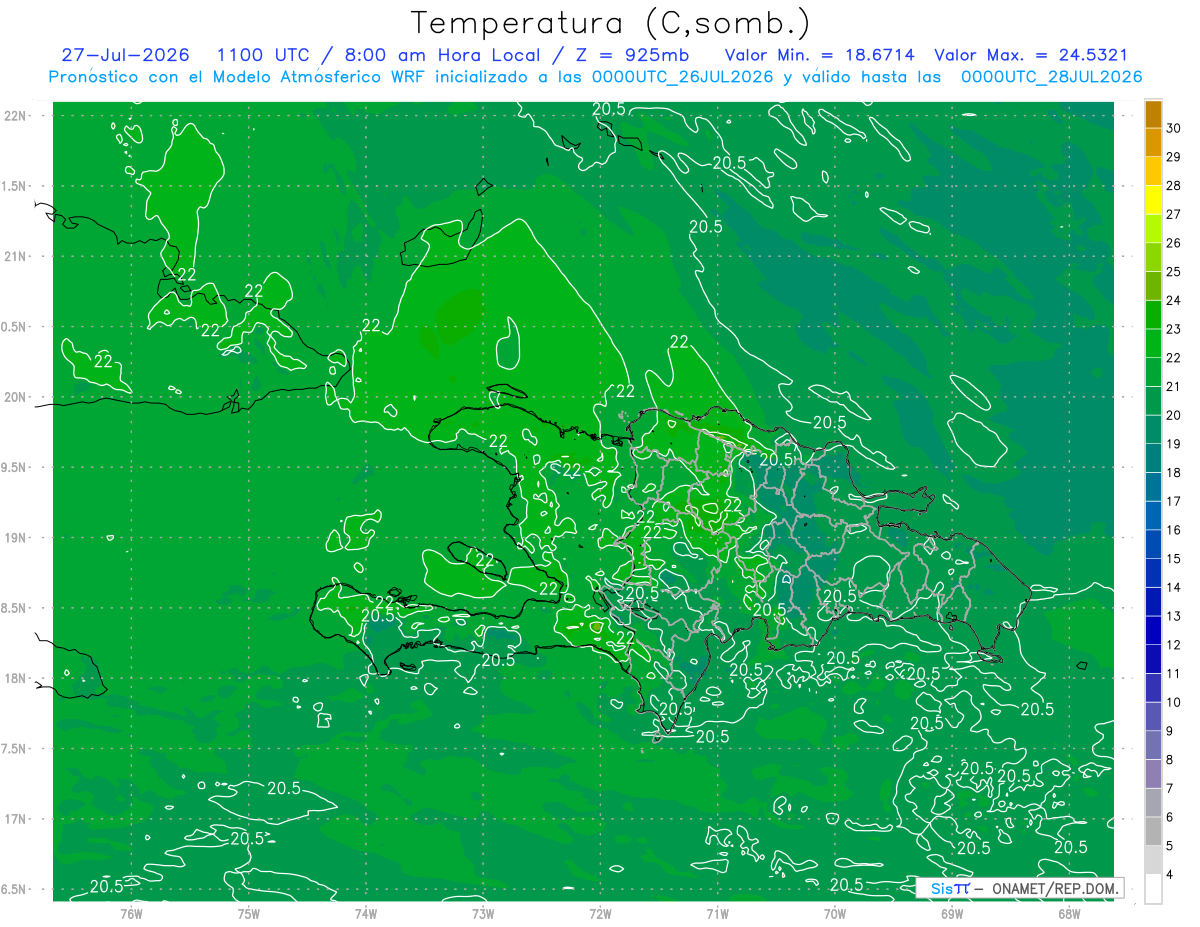Click the 75W longitude axis label
This screenshot has height=927, width=1200.
248,913
